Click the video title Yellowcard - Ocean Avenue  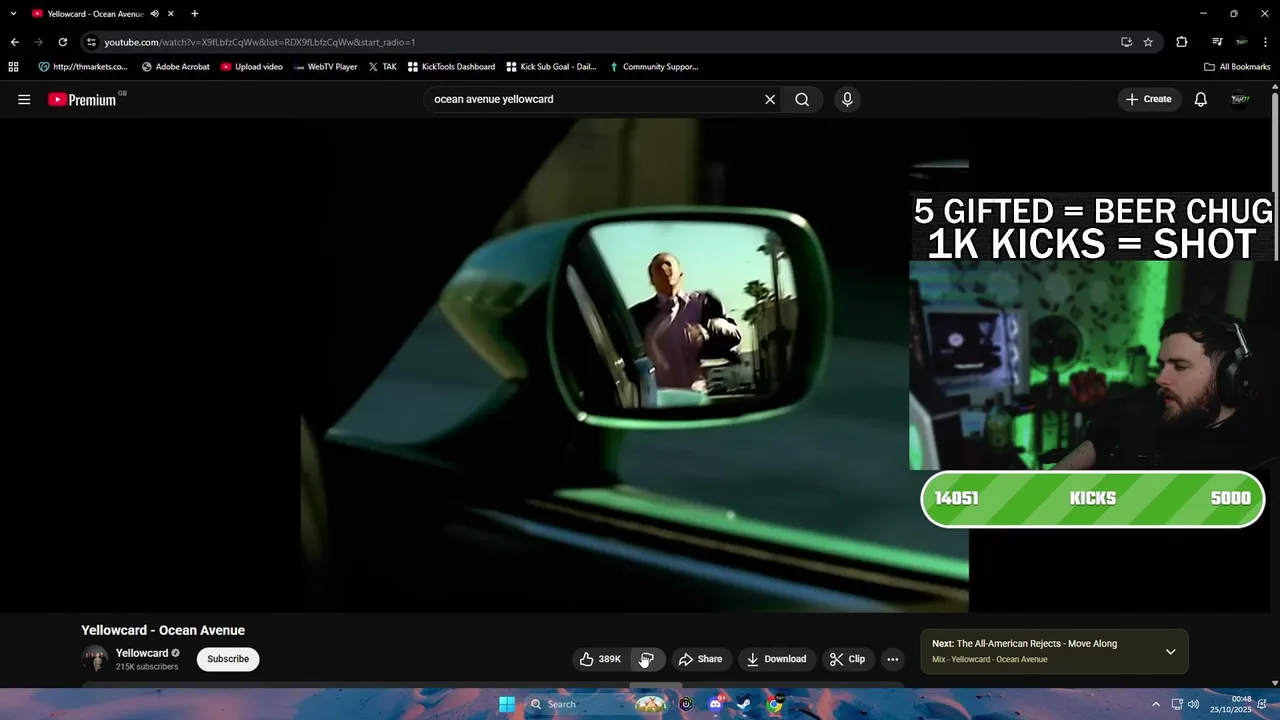(163, 630)
